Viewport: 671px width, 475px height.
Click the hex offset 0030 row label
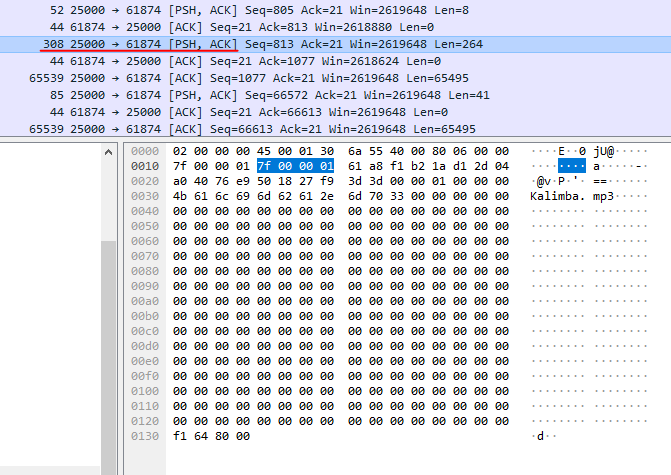coord(145,196)
